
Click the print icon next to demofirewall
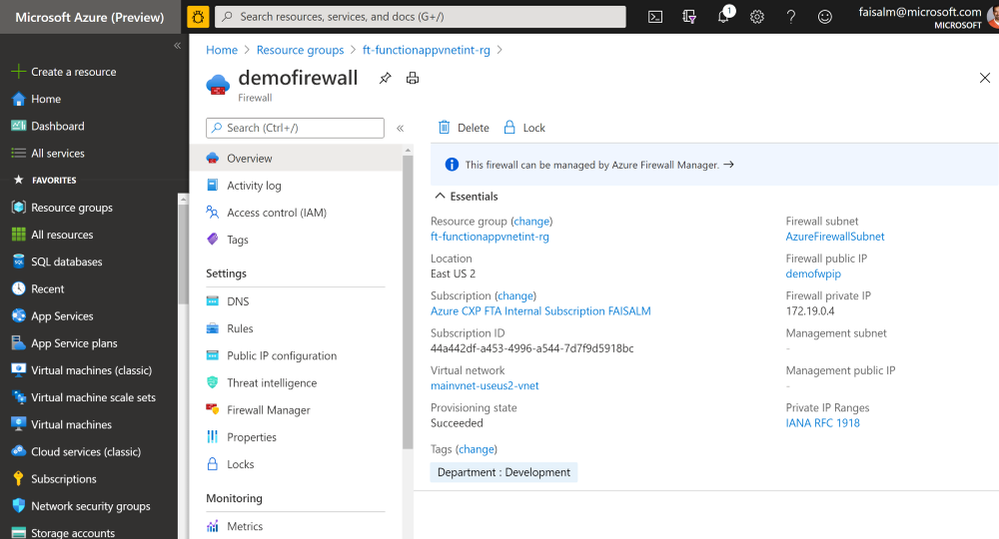[413, 78]
